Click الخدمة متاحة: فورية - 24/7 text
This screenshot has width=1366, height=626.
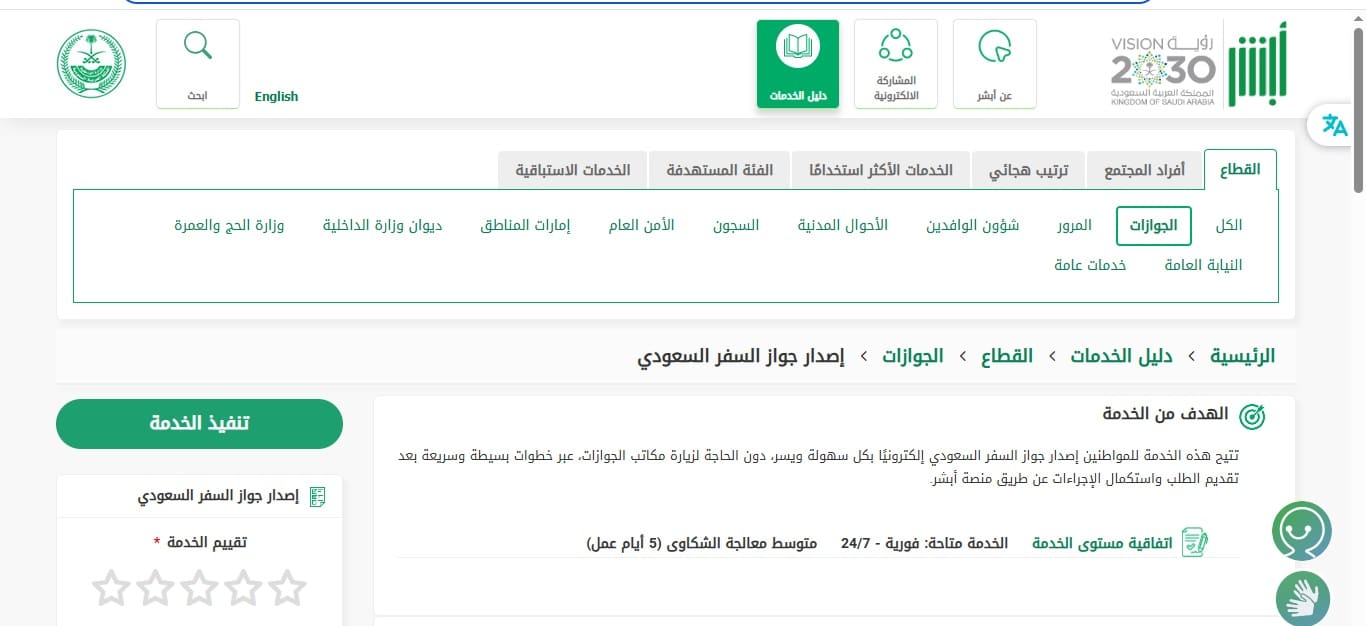(x=924, y=543)
